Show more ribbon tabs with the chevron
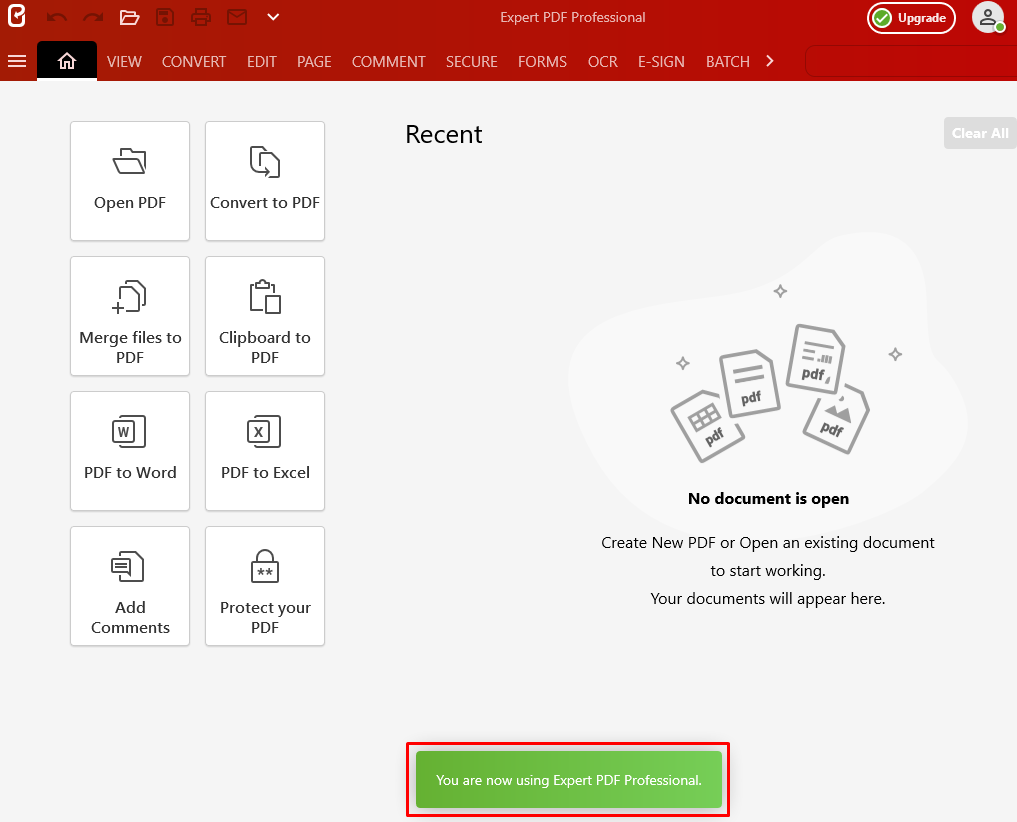The height and width of the screenshot is (822, 1017). coord(770,61)
